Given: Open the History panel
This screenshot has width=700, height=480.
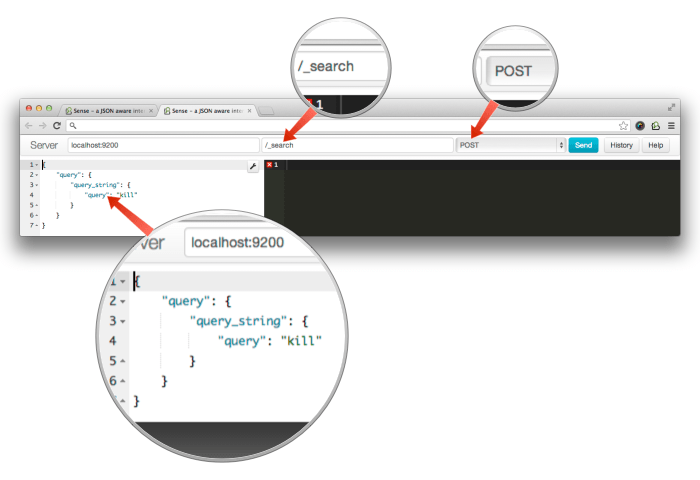Looking at the screenshot, I should [x=620, y=145].
